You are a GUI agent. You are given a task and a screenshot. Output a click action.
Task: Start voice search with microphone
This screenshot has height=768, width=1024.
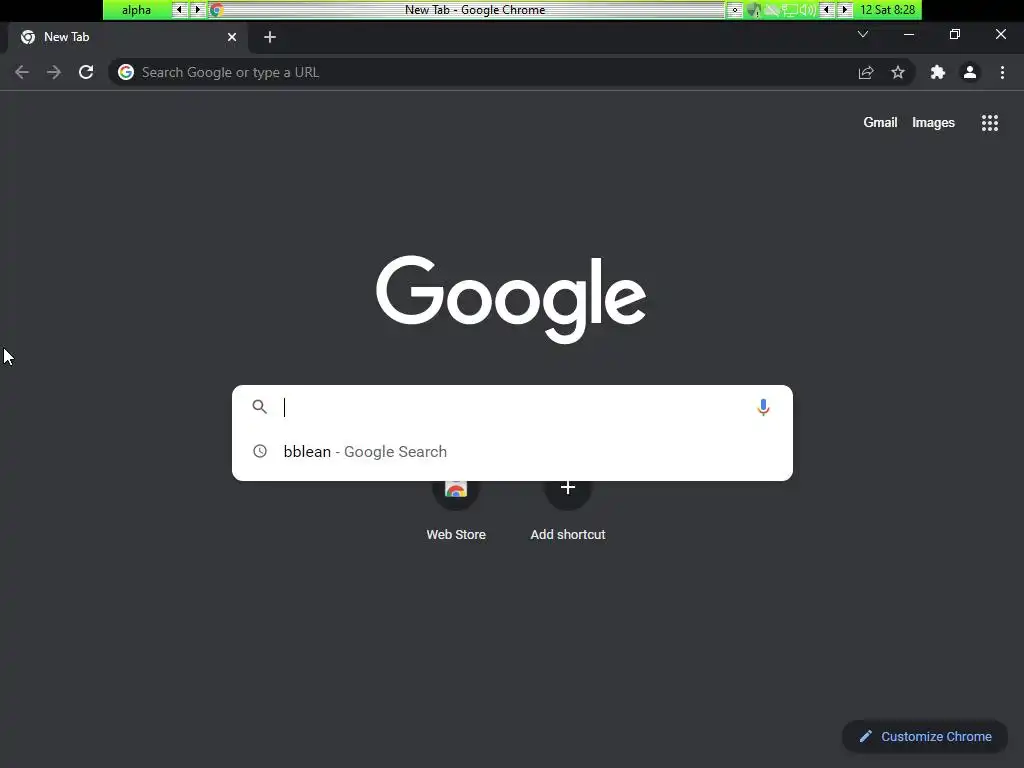[763, 408]
